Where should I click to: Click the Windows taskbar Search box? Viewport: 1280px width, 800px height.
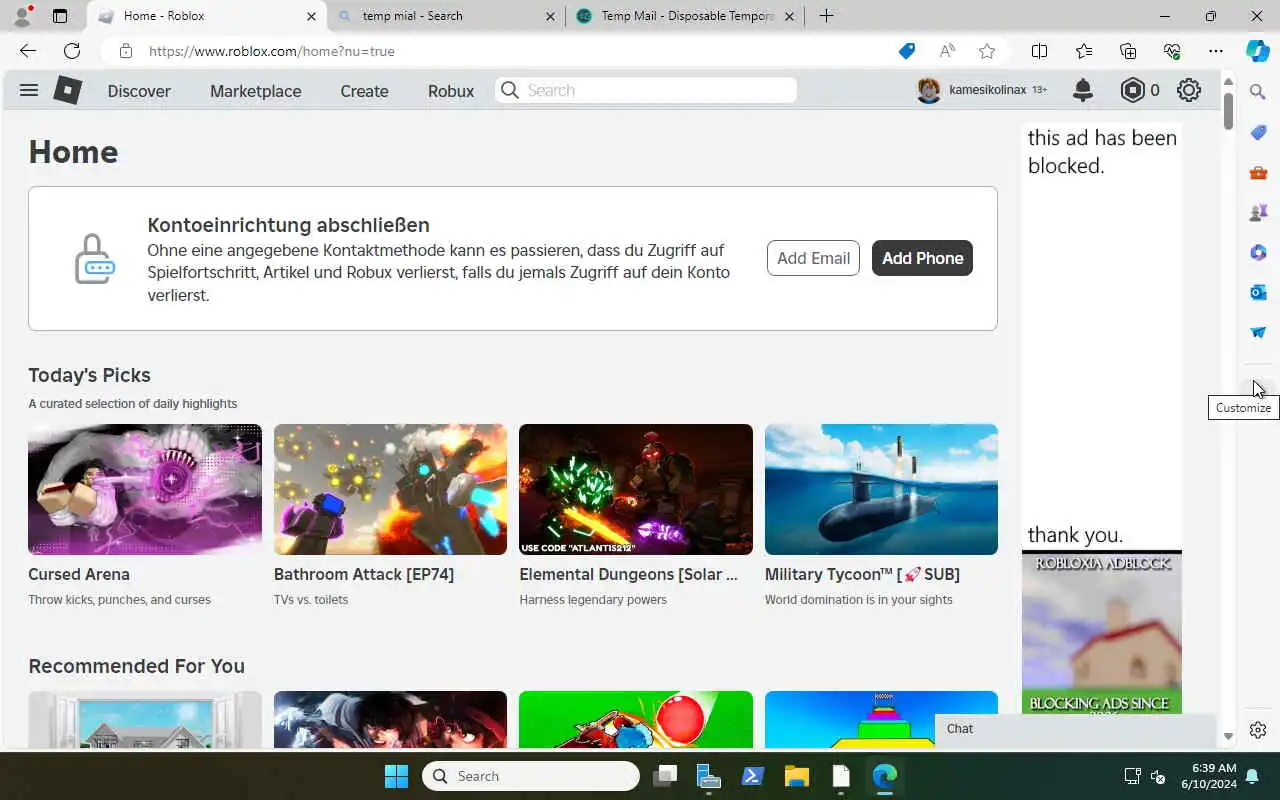(531, 776)
